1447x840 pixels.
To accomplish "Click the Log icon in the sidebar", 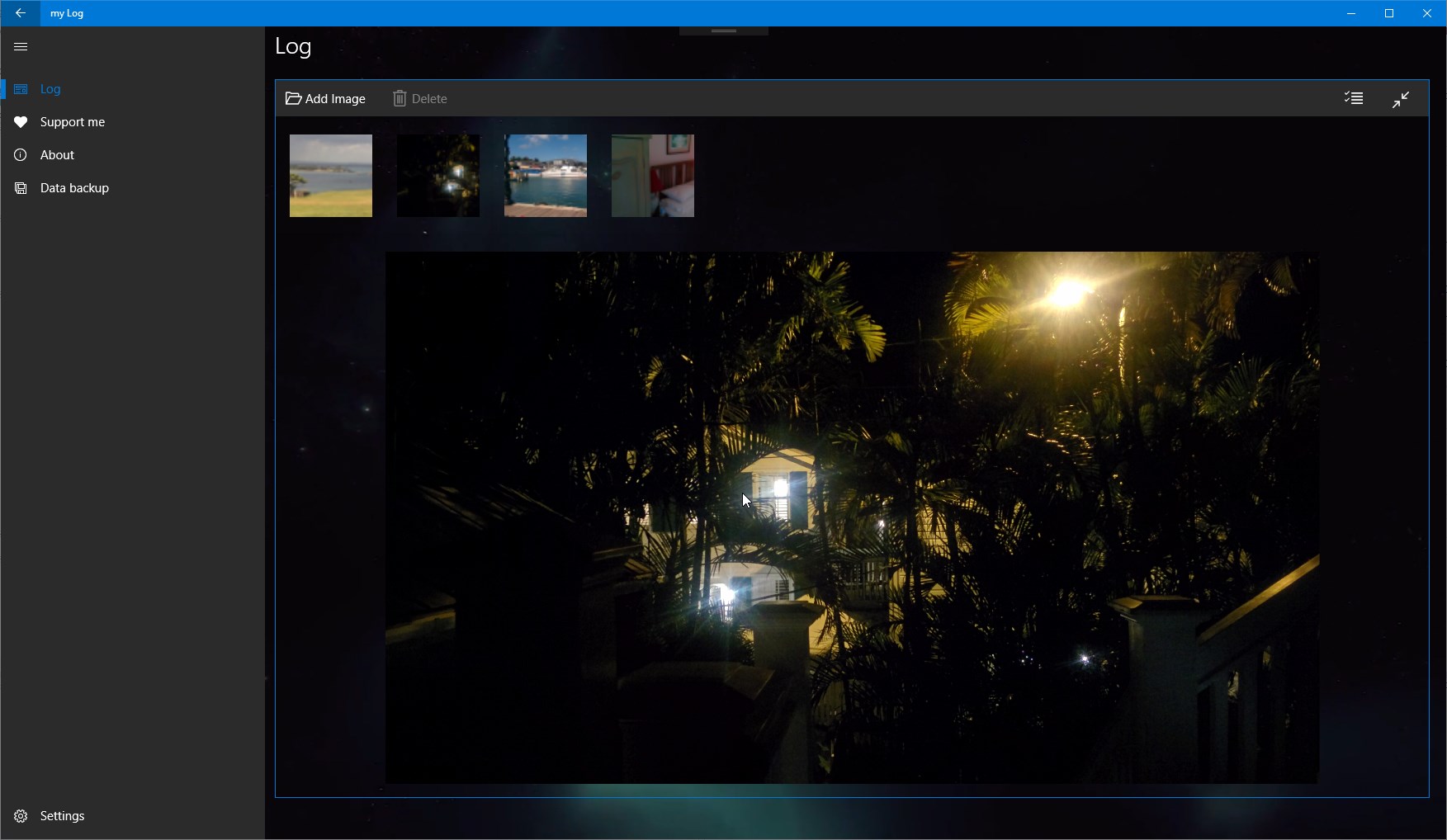I will 21,89.
